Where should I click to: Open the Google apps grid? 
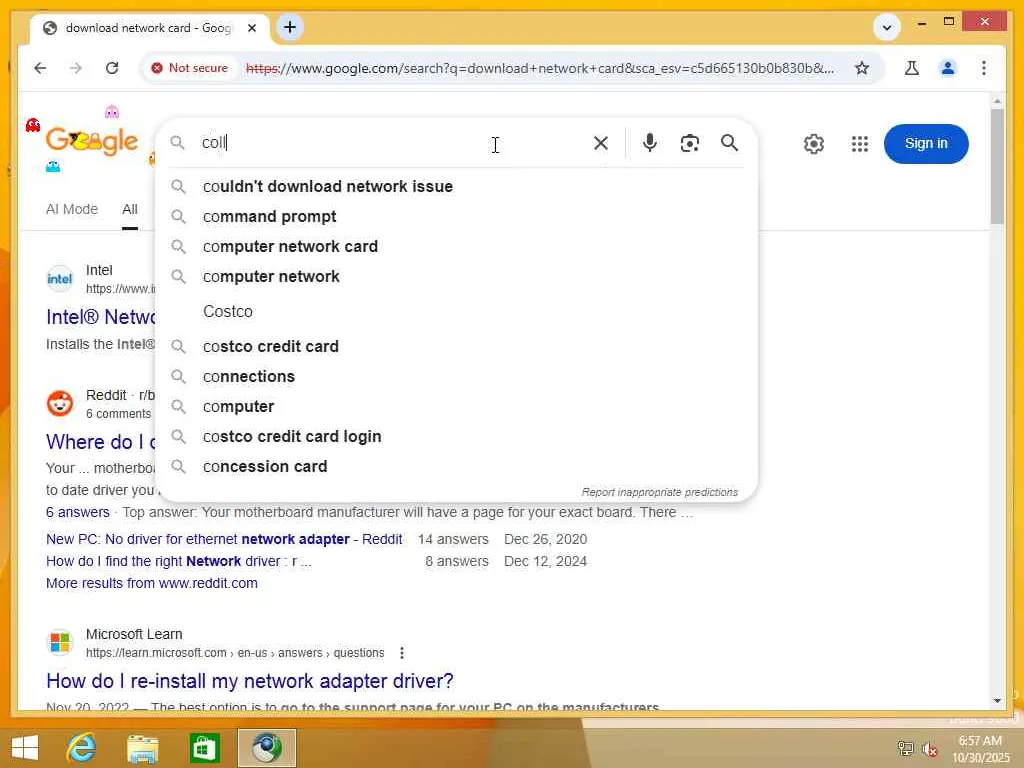(860, 144)
